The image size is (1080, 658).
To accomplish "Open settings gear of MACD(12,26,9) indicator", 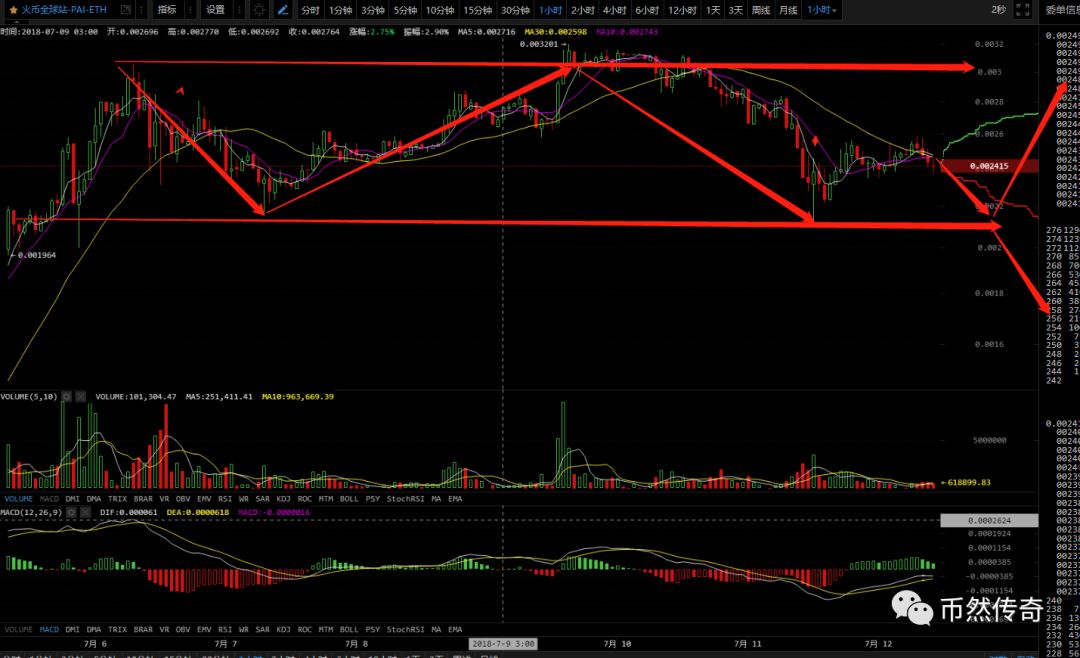I will pos(71,513).
